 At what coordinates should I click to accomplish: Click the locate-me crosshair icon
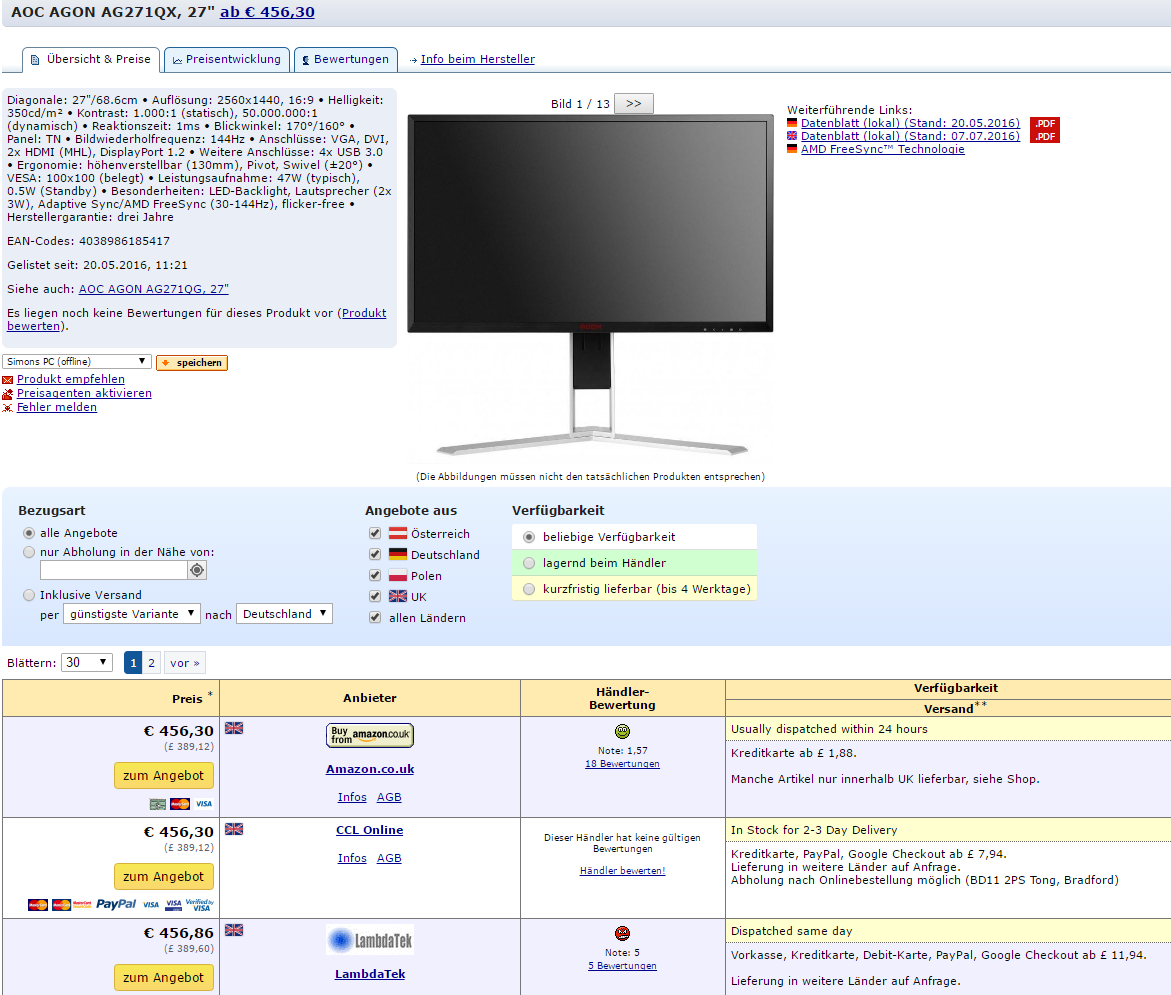(196, 570)
